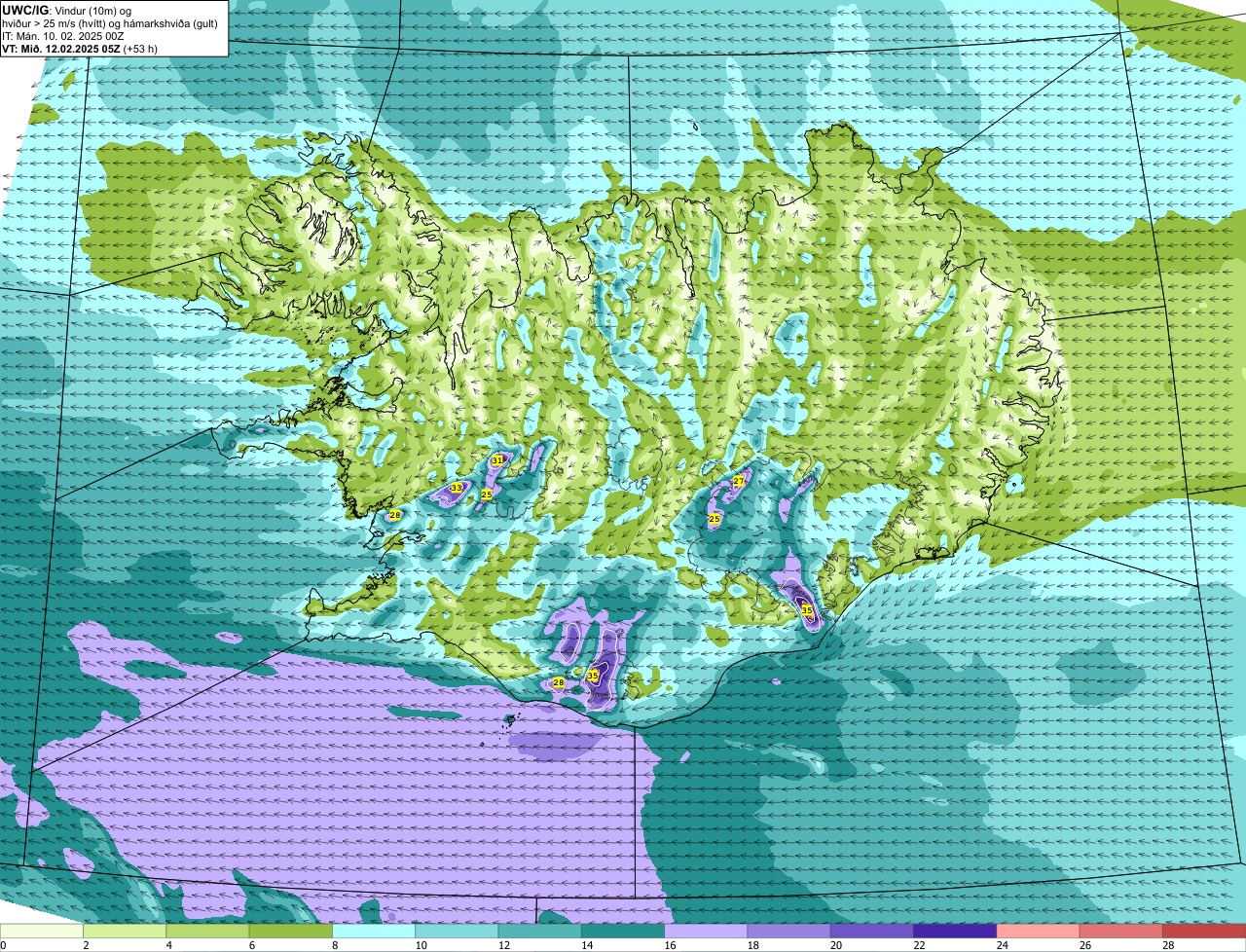Click the 25 gust marker beside the 33 marker
This screenshot has width=1246, height=952.
coord(487,494)
